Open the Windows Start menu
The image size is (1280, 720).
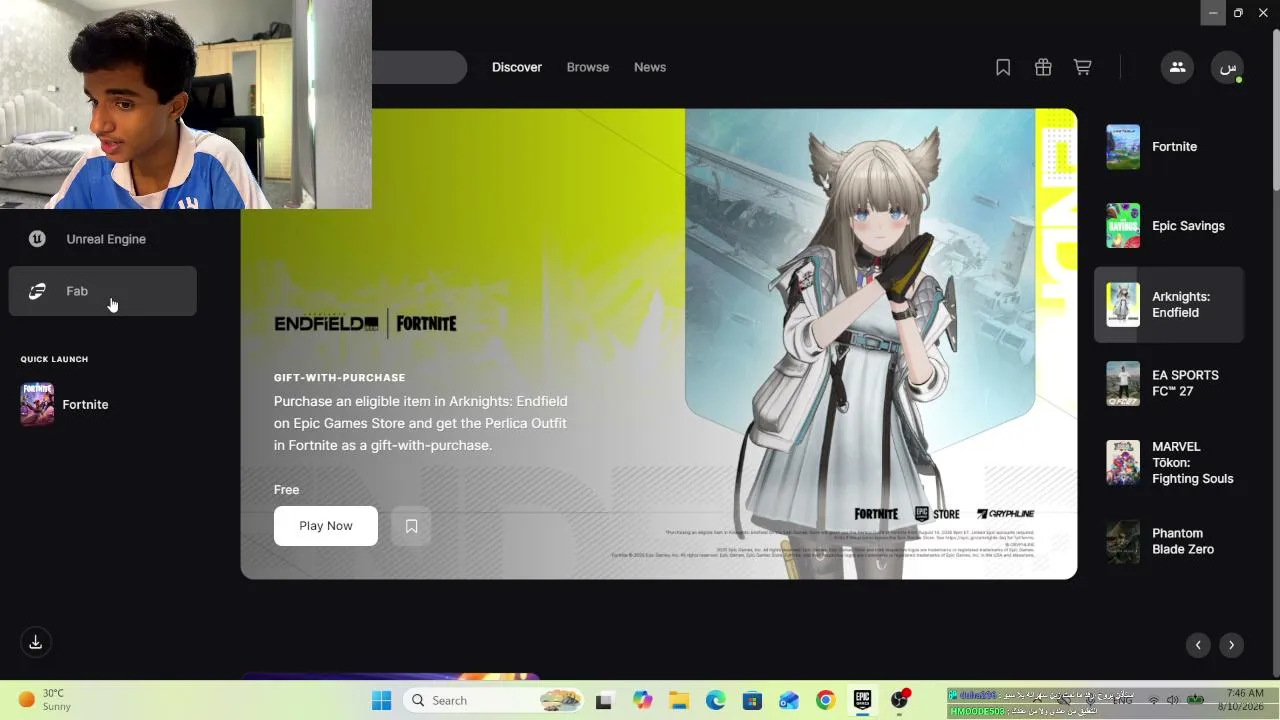point(382,701)
